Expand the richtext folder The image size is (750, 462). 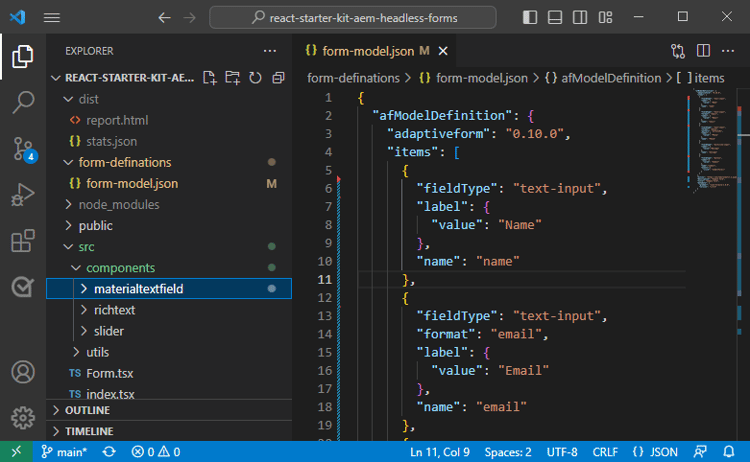(114, 310)
